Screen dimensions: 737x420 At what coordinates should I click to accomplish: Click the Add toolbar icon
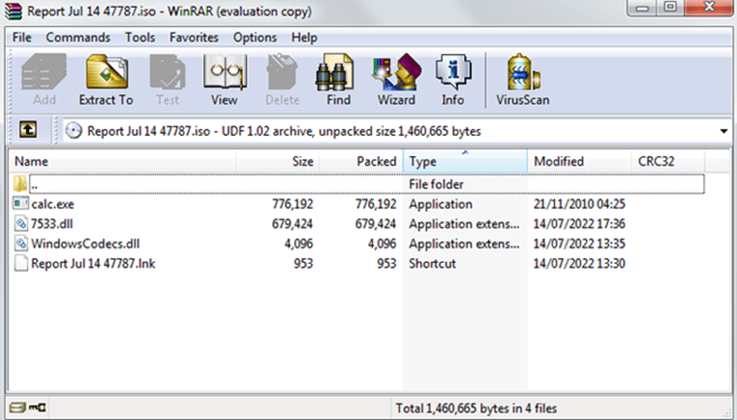point(44,79)
